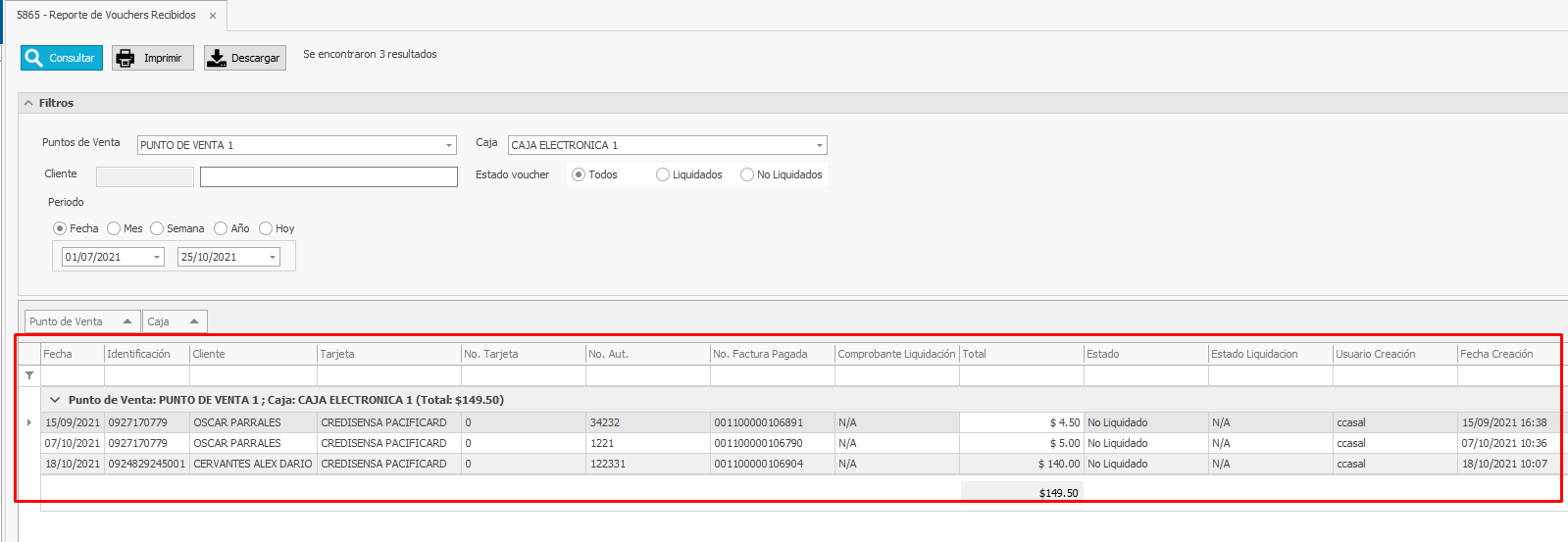Image resolution: width=1568 pixels, height=542 pixels.
Task: Collapse the Punto de Venta group row
Action: point(55,400)
